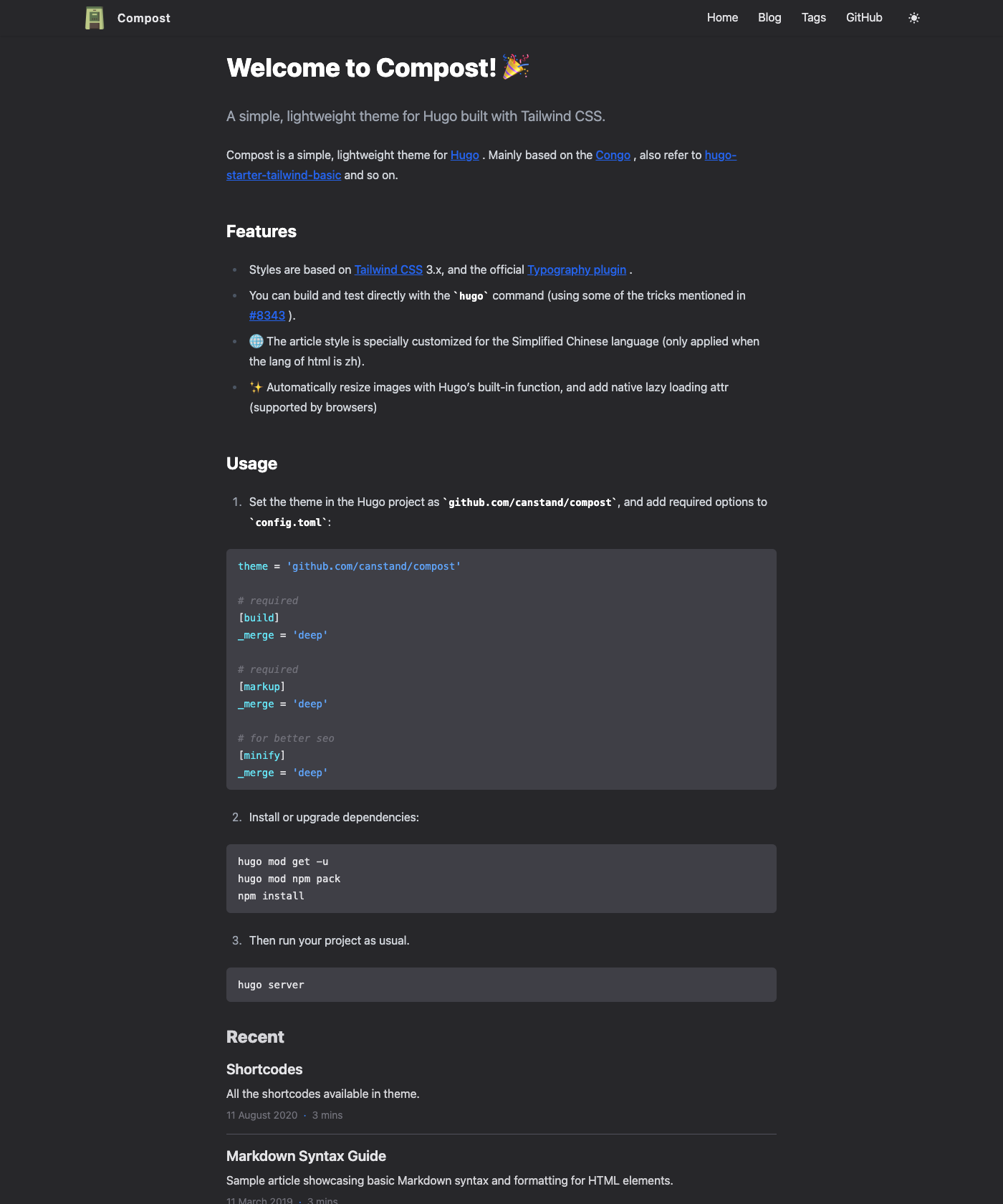Viewport: 1003px width, 1204px height.
Task: Visit the GitHub link in the navbar
Action: (863, 17)
